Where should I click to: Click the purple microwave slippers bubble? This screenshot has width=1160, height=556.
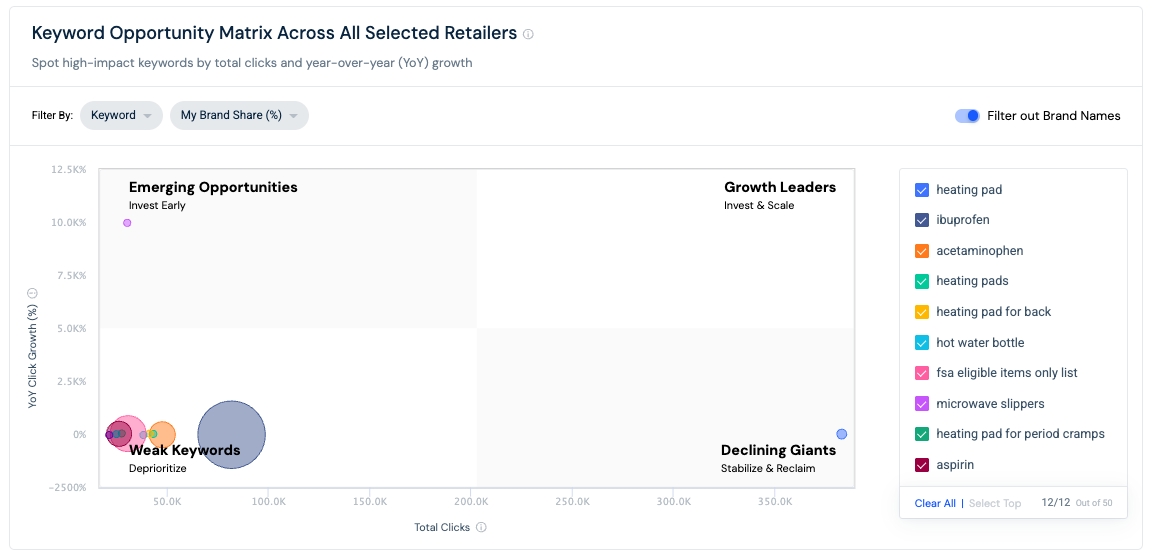(x=127, y=223)
